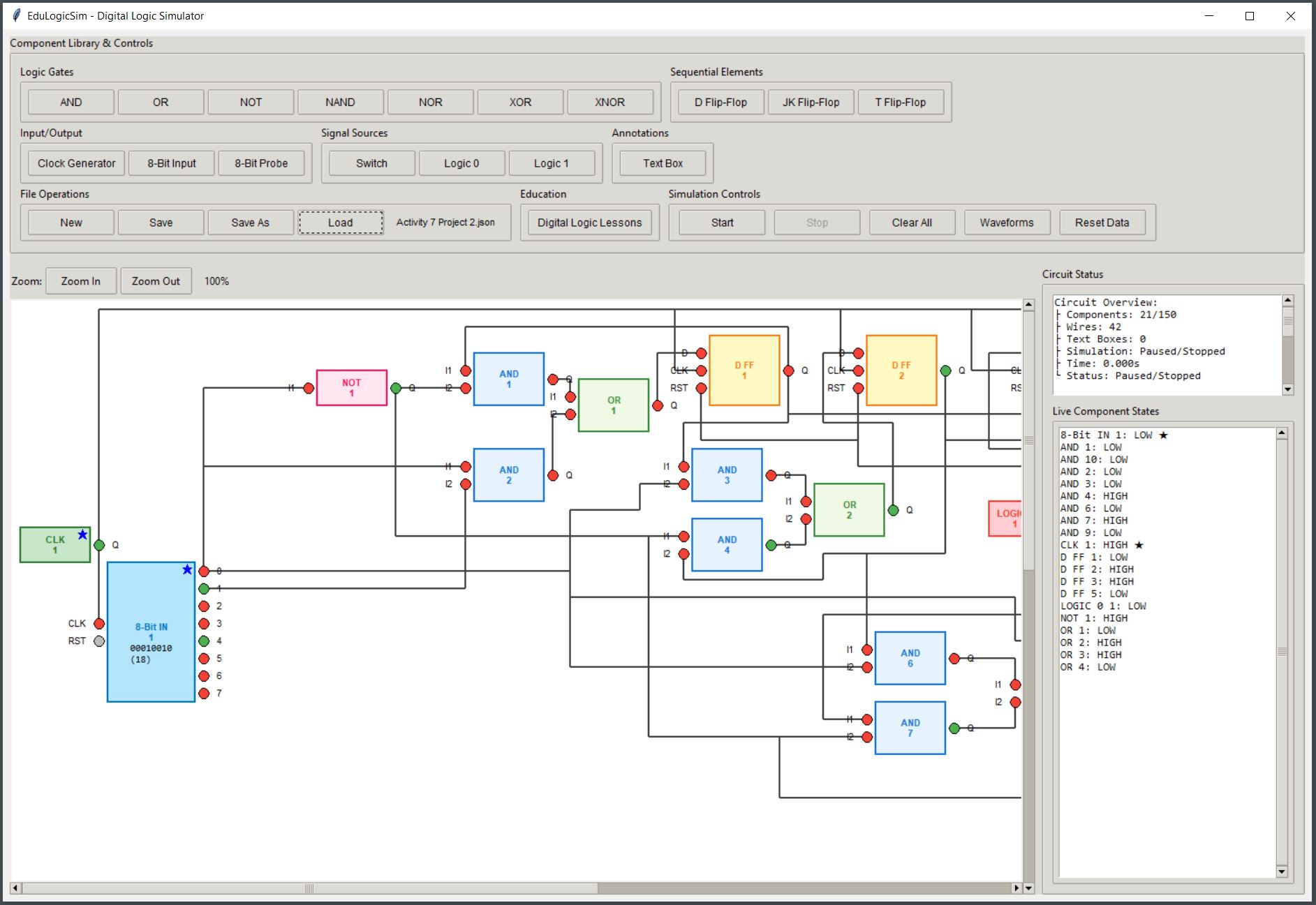Add an AND gate from the library
Viewport: 1316px width, 905px height.
pos(71,102)
